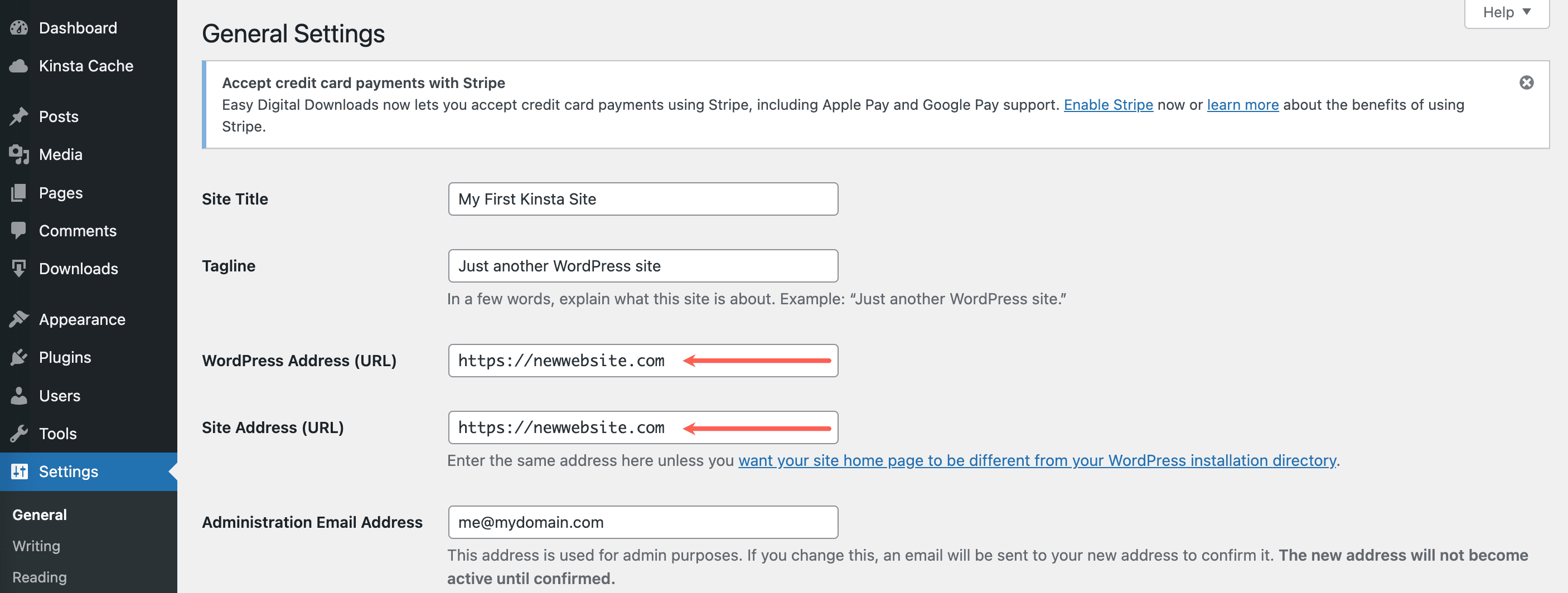This screenshot has width=1568, height=593.
Task: Dismiss the Stripe payments notice
Action: click(x=1527, y=81)
